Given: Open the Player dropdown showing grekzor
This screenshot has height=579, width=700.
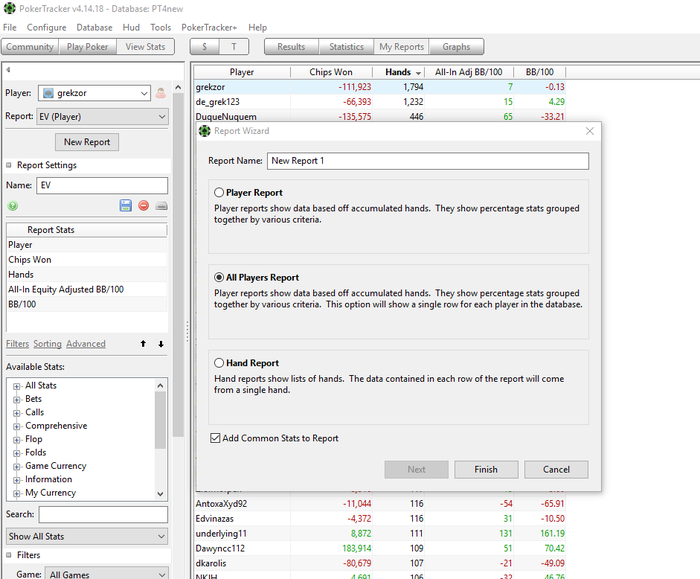Looking at the screenshot, I should click(94, 93).
